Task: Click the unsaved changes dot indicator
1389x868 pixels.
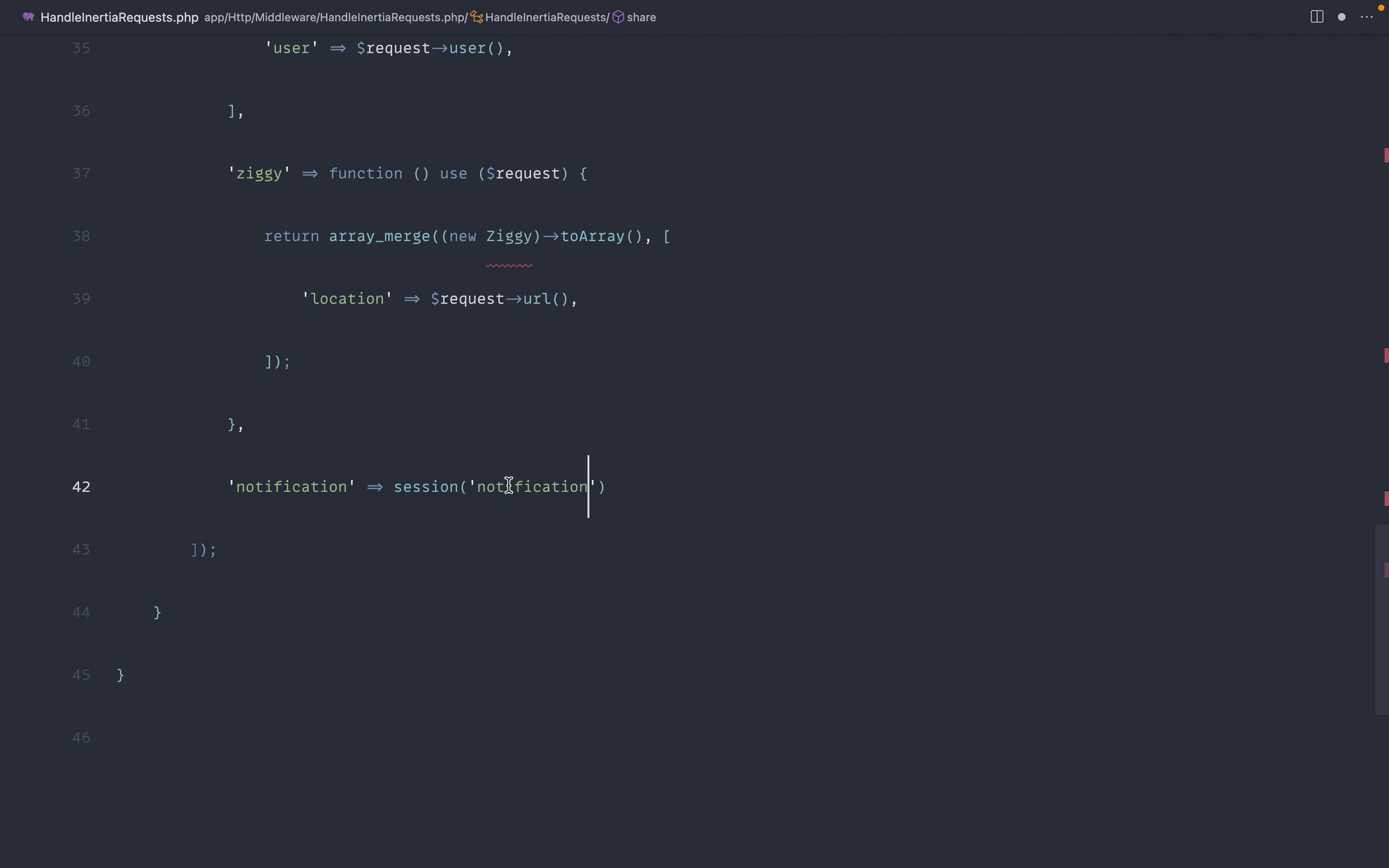Action: point(1341,17)
